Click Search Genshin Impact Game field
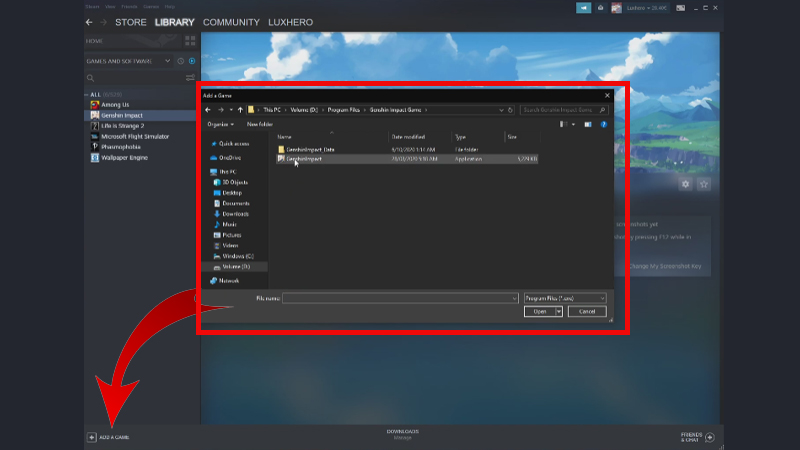The image size is (800, 450). coord(564,110)
